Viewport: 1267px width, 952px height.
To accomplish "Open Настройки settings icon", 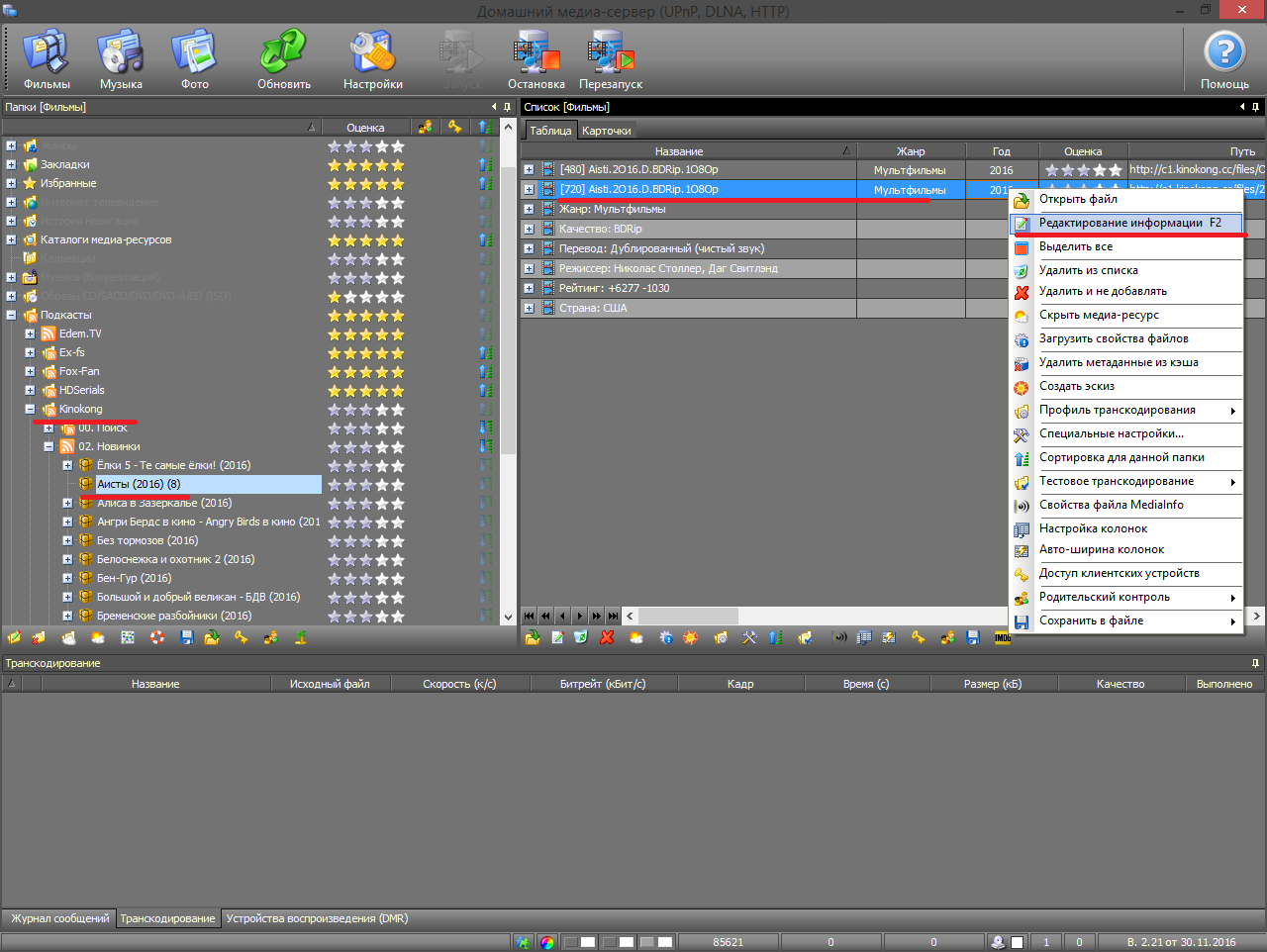I will 372,58.
